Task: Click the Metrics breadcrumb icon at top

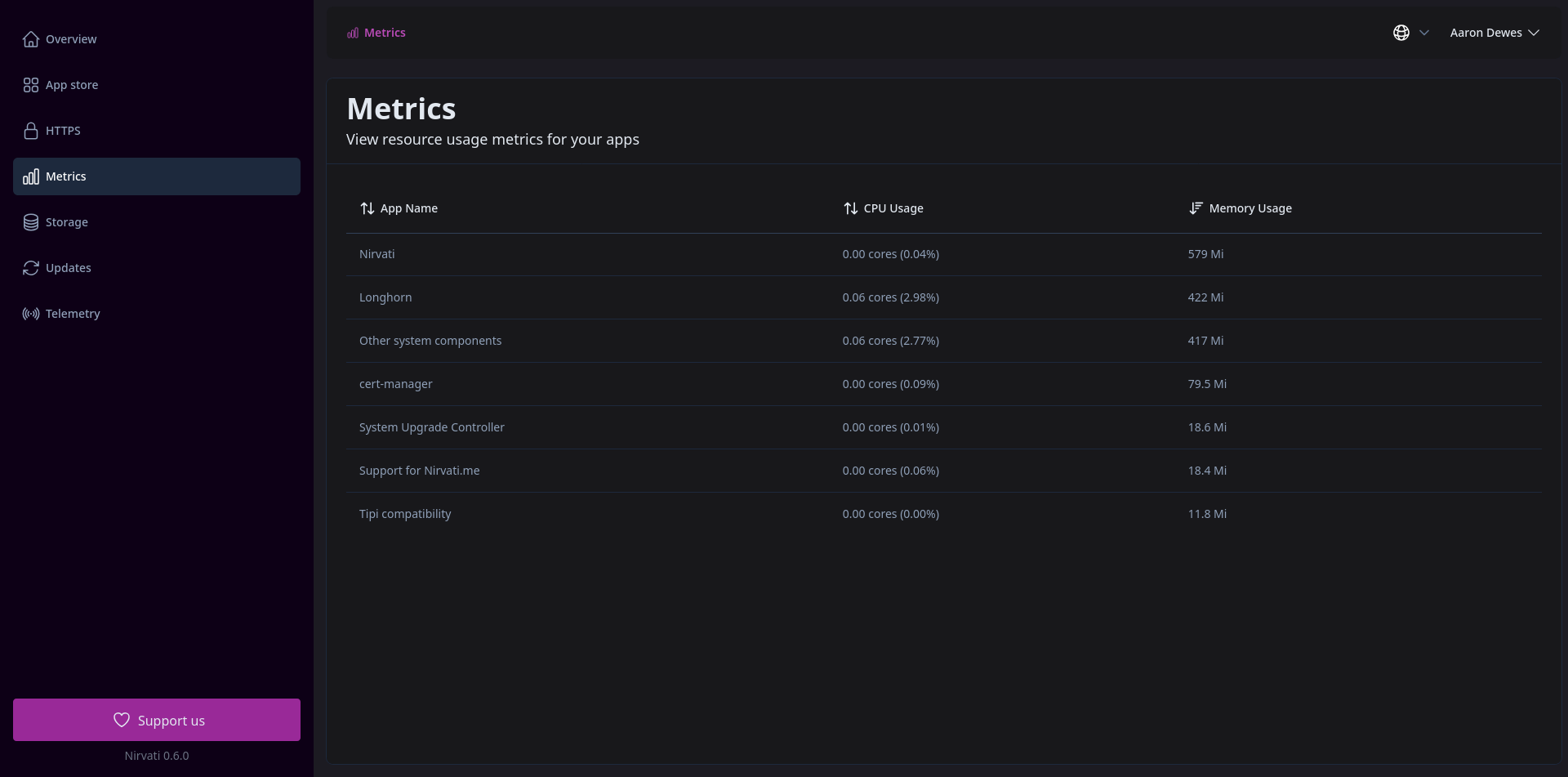Action: tap(354, 33)
